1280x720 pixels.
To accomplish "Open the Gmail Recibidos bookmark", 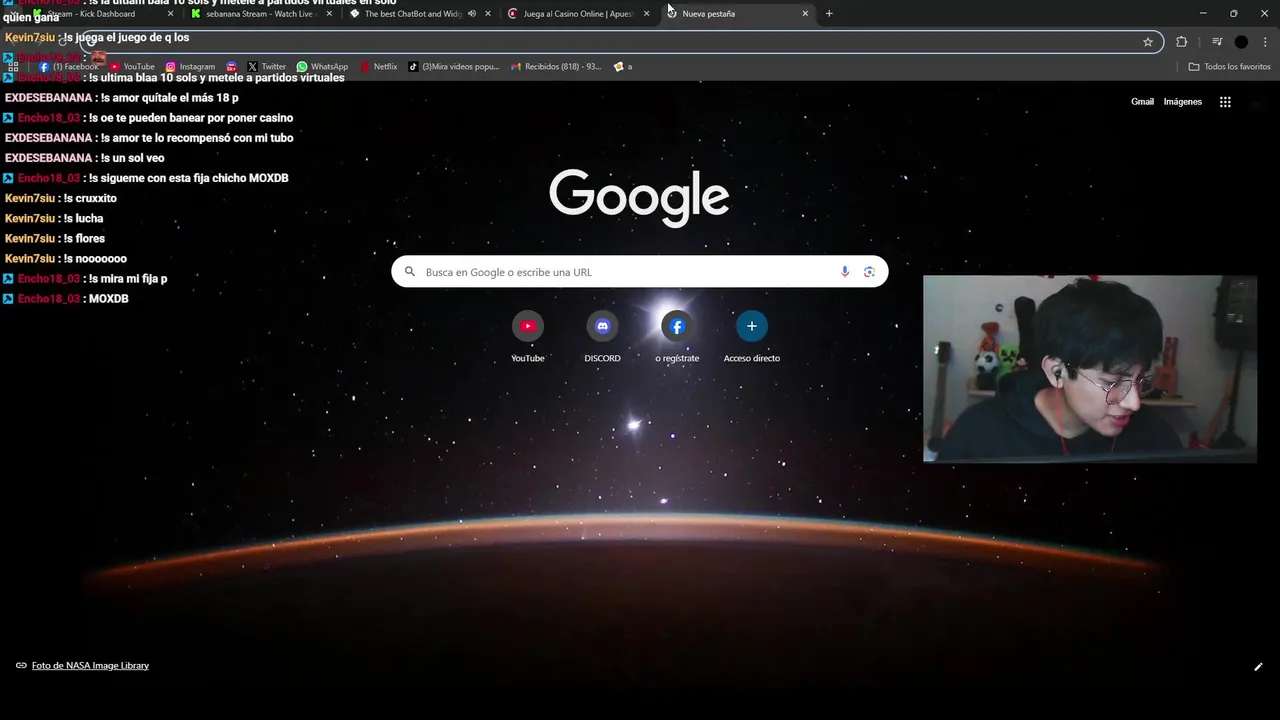I will 555,67.
